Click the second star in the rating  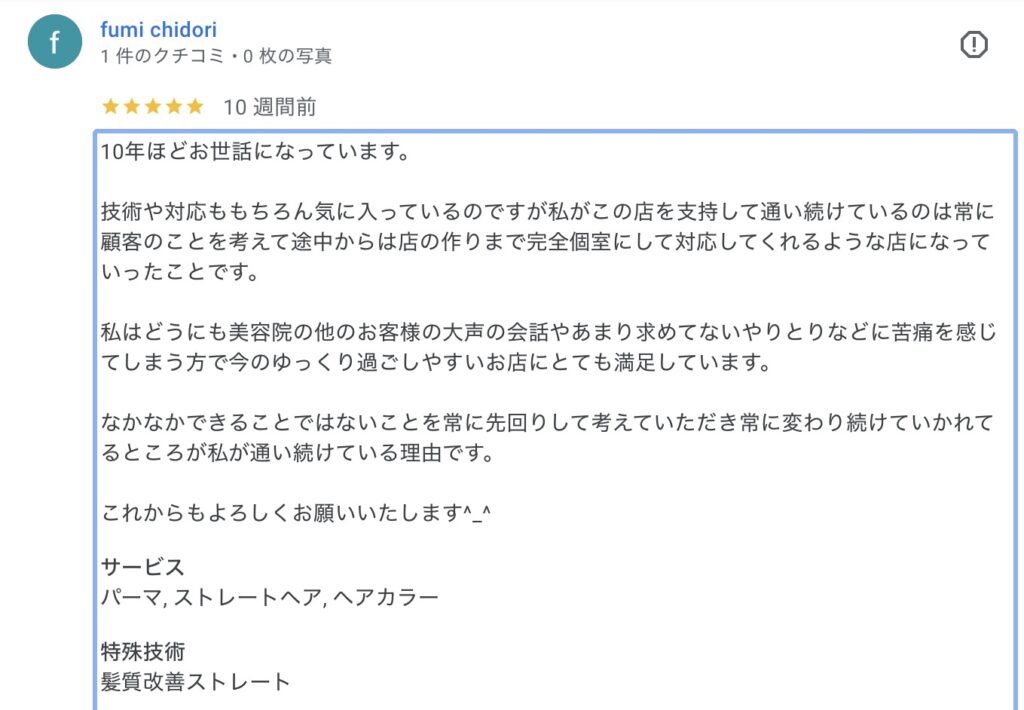(x=131, y=106)
